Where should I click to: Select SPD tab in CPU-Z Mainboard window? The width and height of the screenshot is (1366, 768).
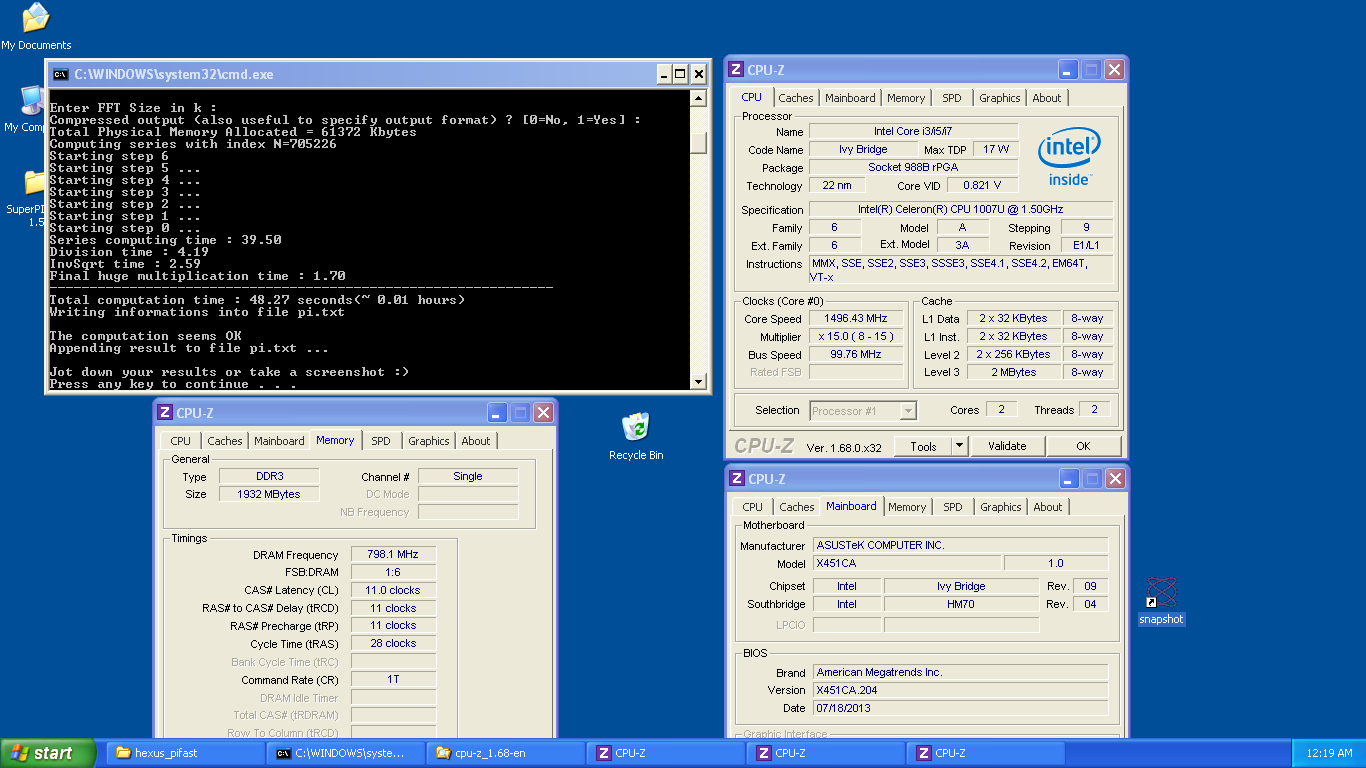pyautogui.click(x=952, y=507)
